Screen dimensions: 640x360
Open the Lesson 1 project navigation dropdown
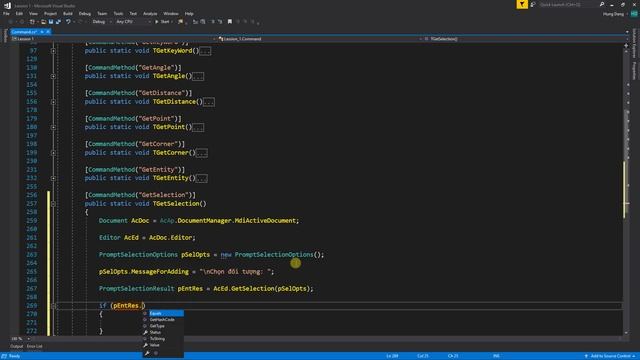[113, 39]
